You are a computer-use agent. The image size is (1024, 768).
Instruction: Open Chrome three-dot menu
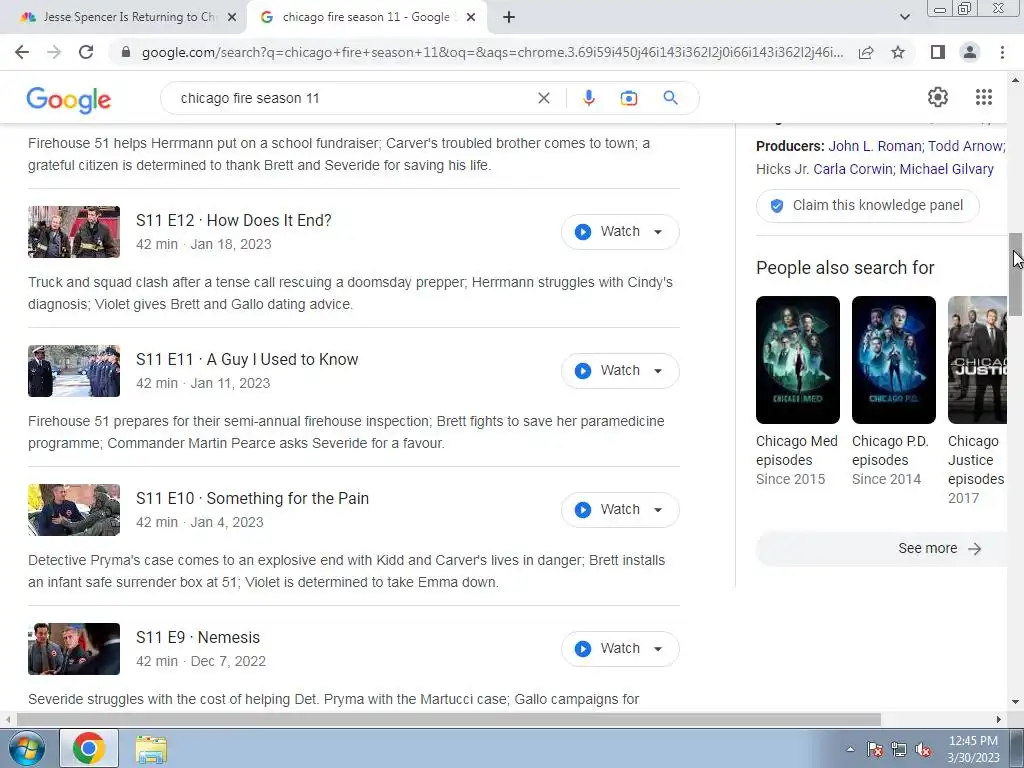pyautogui.click(x=1002, y=52)
